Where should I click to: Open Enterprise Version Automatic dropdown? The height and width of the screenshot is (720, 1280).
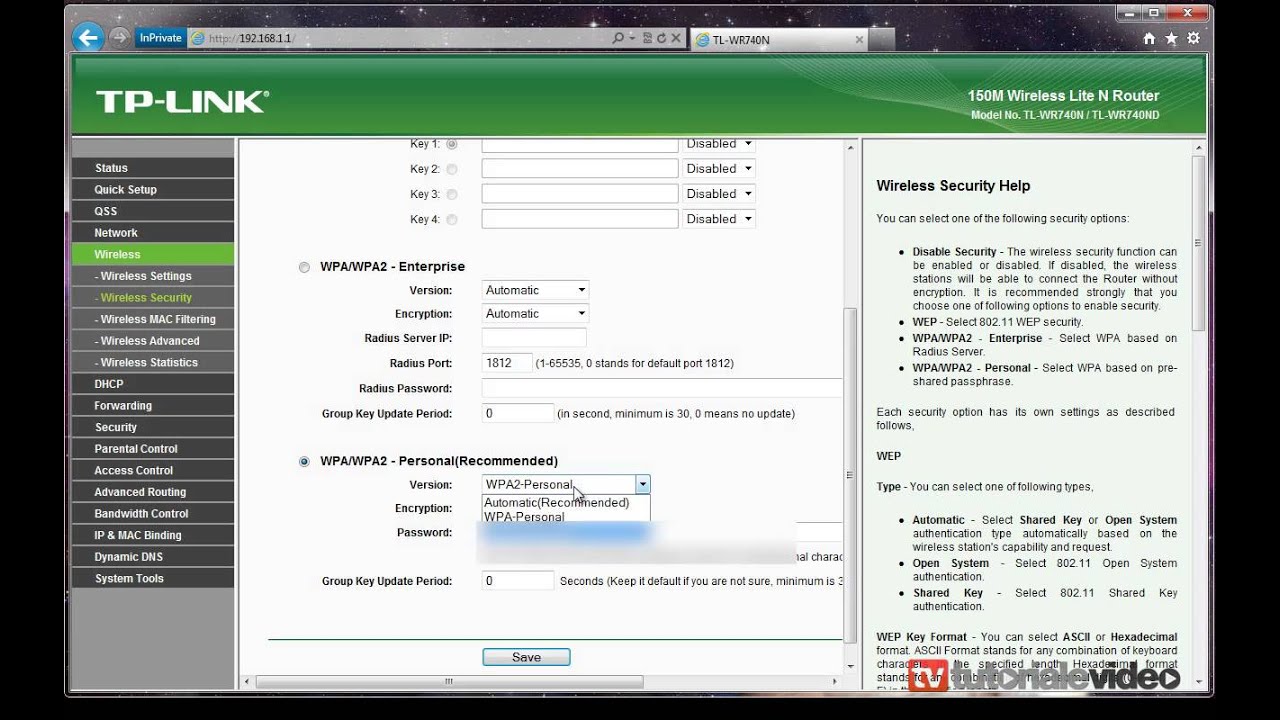(x=535, y=290)
